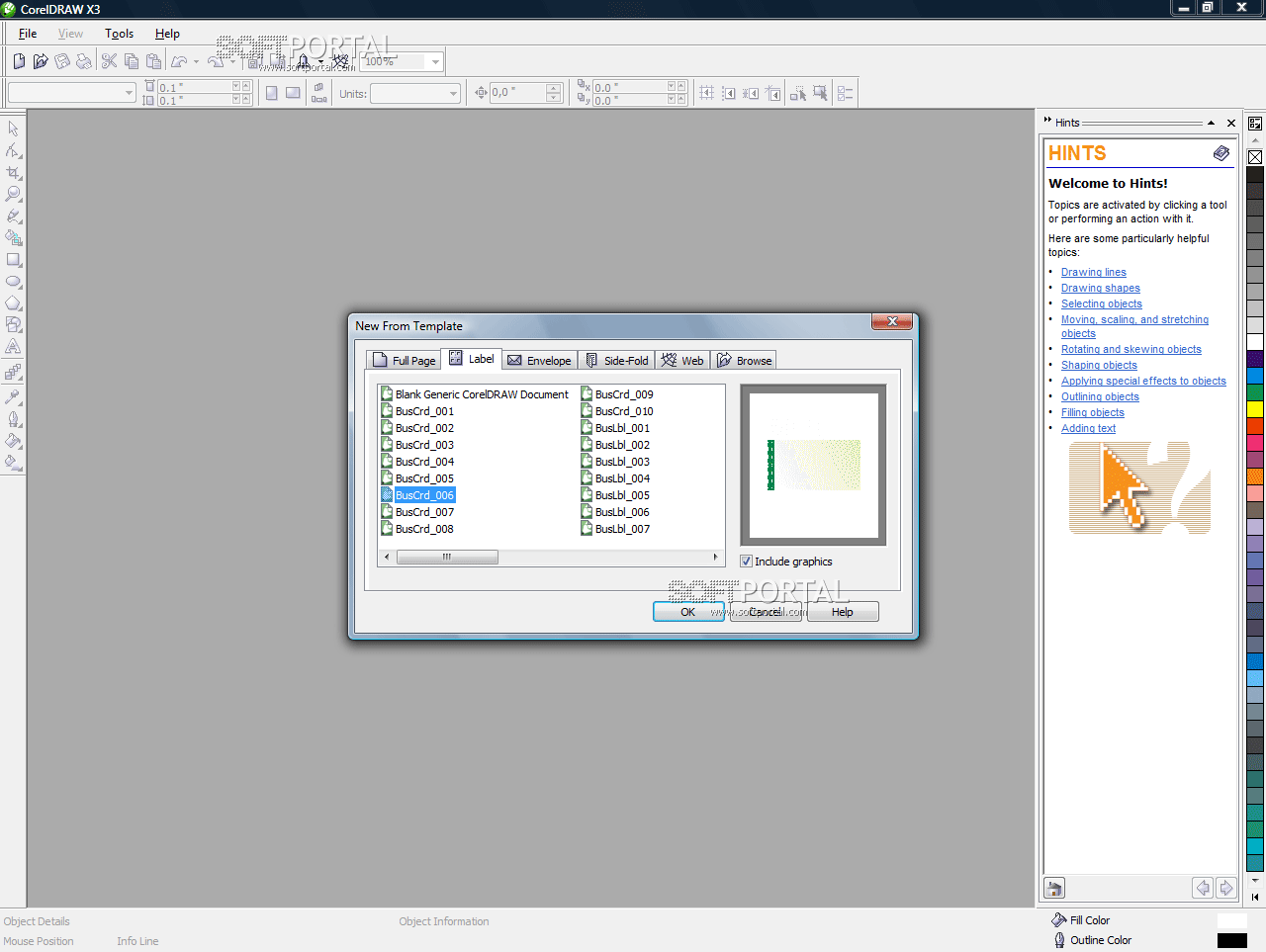Select the Interactive Blend tool

13,372
